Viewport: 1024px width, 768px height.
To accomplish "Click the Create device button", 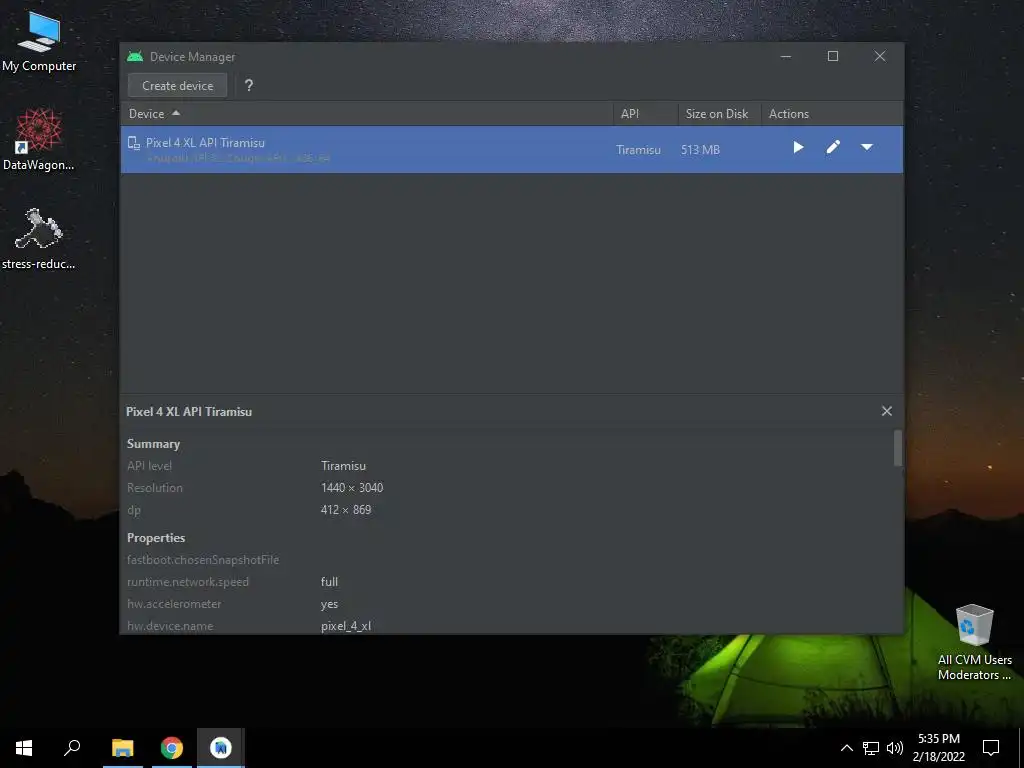I will pyautogui.click(x=178, y=86).
